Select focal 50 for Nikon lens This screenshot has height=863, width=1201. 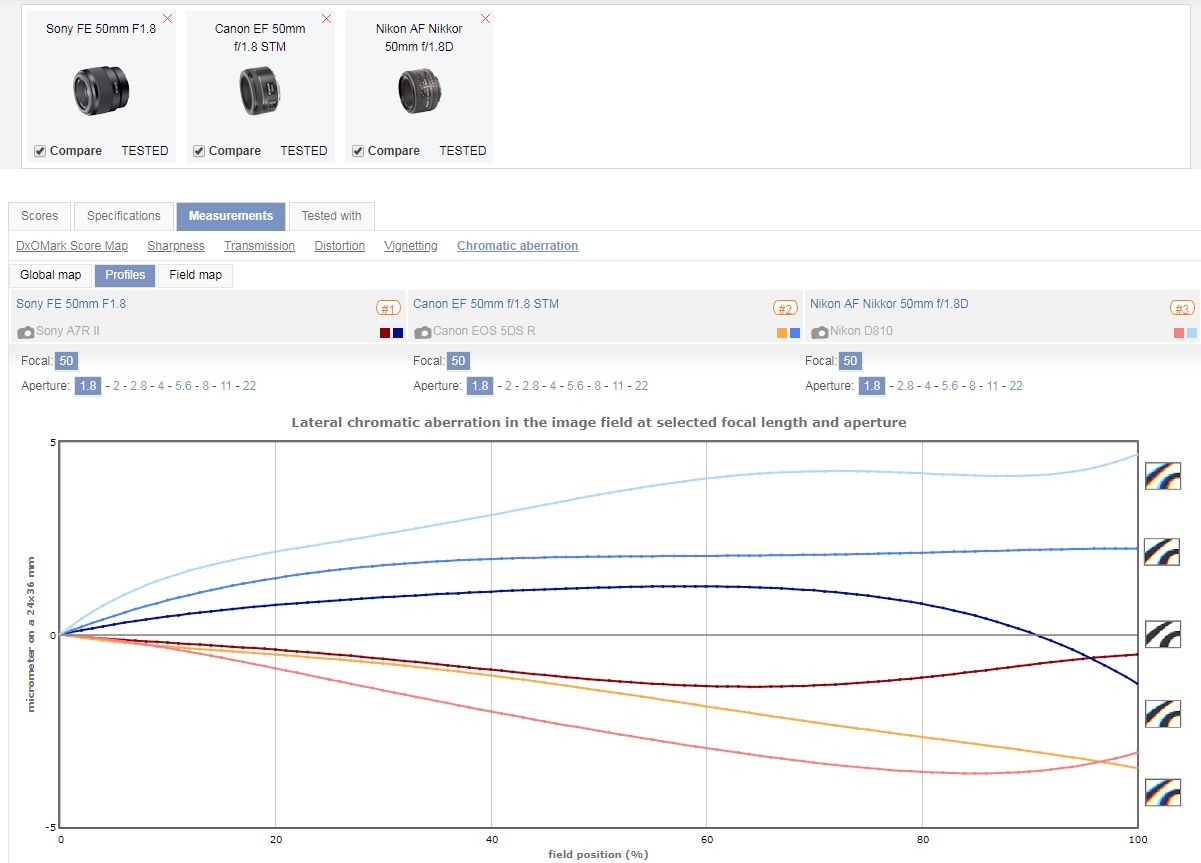[850, 361]
